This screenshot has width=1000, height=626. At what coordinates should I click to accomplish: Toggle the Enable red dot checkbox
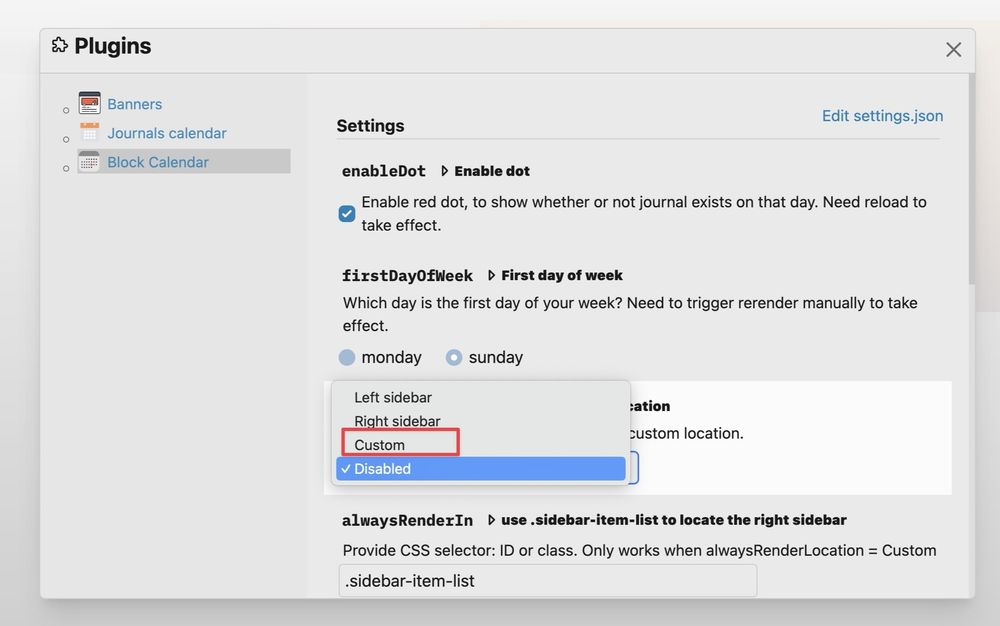(x=347, y=214)
